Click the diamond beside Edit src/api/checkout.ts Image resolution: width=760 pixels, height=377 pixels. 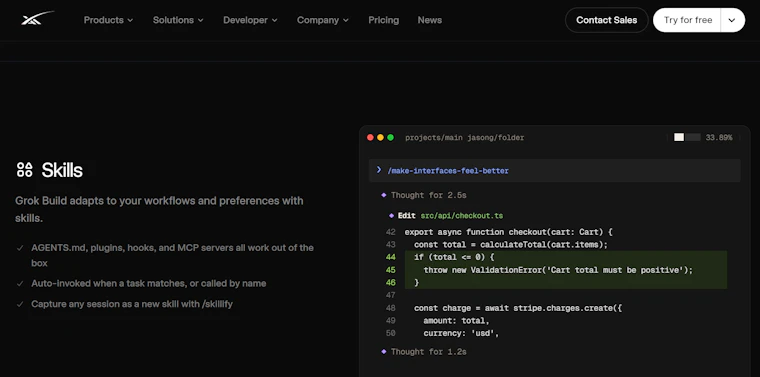(x=391, y=215)
